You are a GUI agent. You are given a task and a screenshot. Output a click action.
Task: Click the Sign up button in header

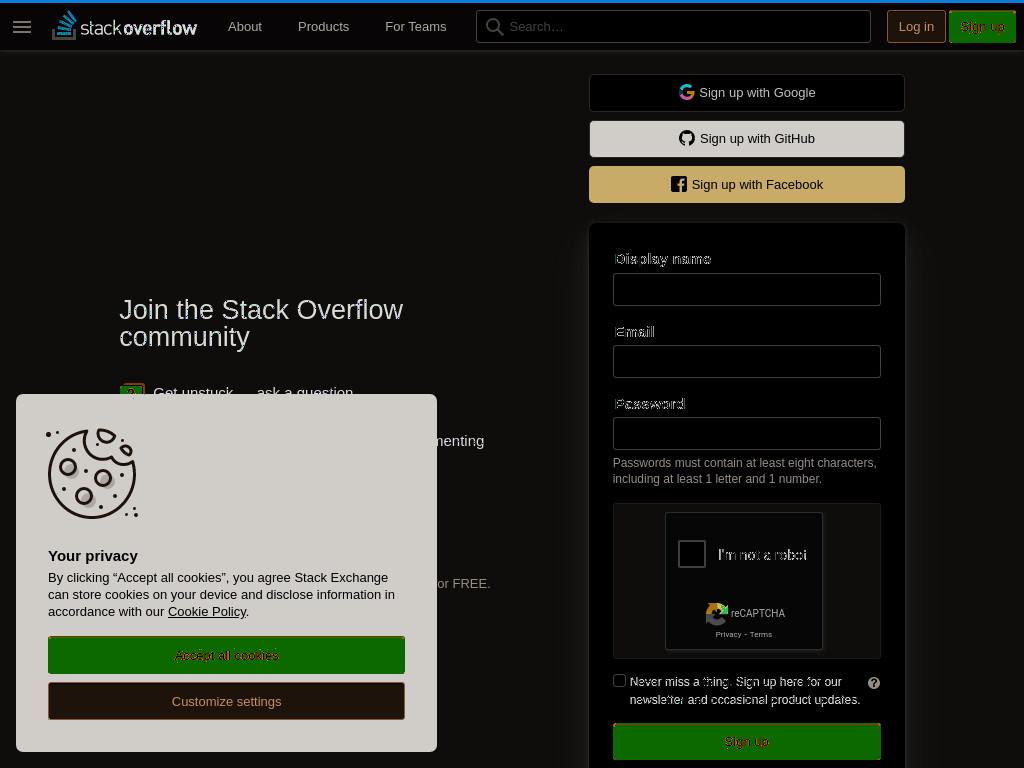point(982,27)
